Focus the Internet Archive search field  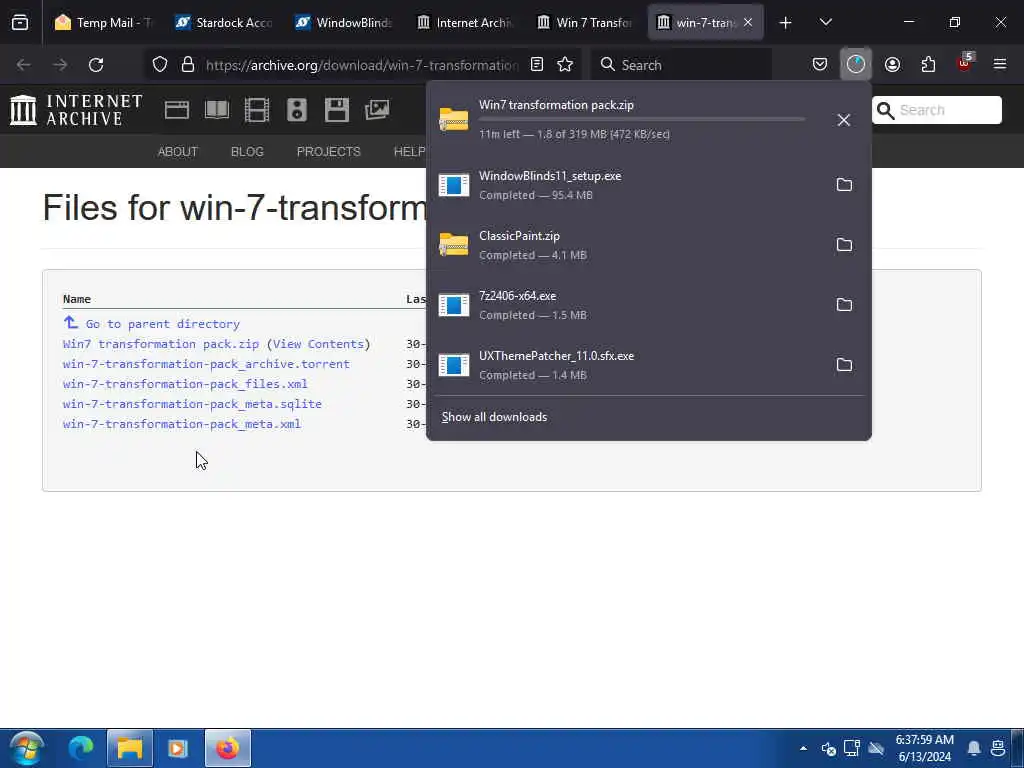click(x=936, y=110)
